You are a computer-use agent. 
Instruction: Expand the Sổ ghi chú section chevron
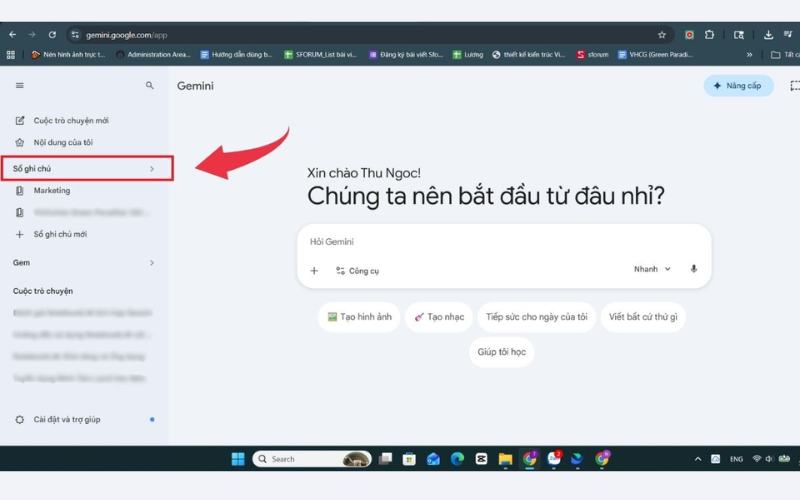point(152,169)
